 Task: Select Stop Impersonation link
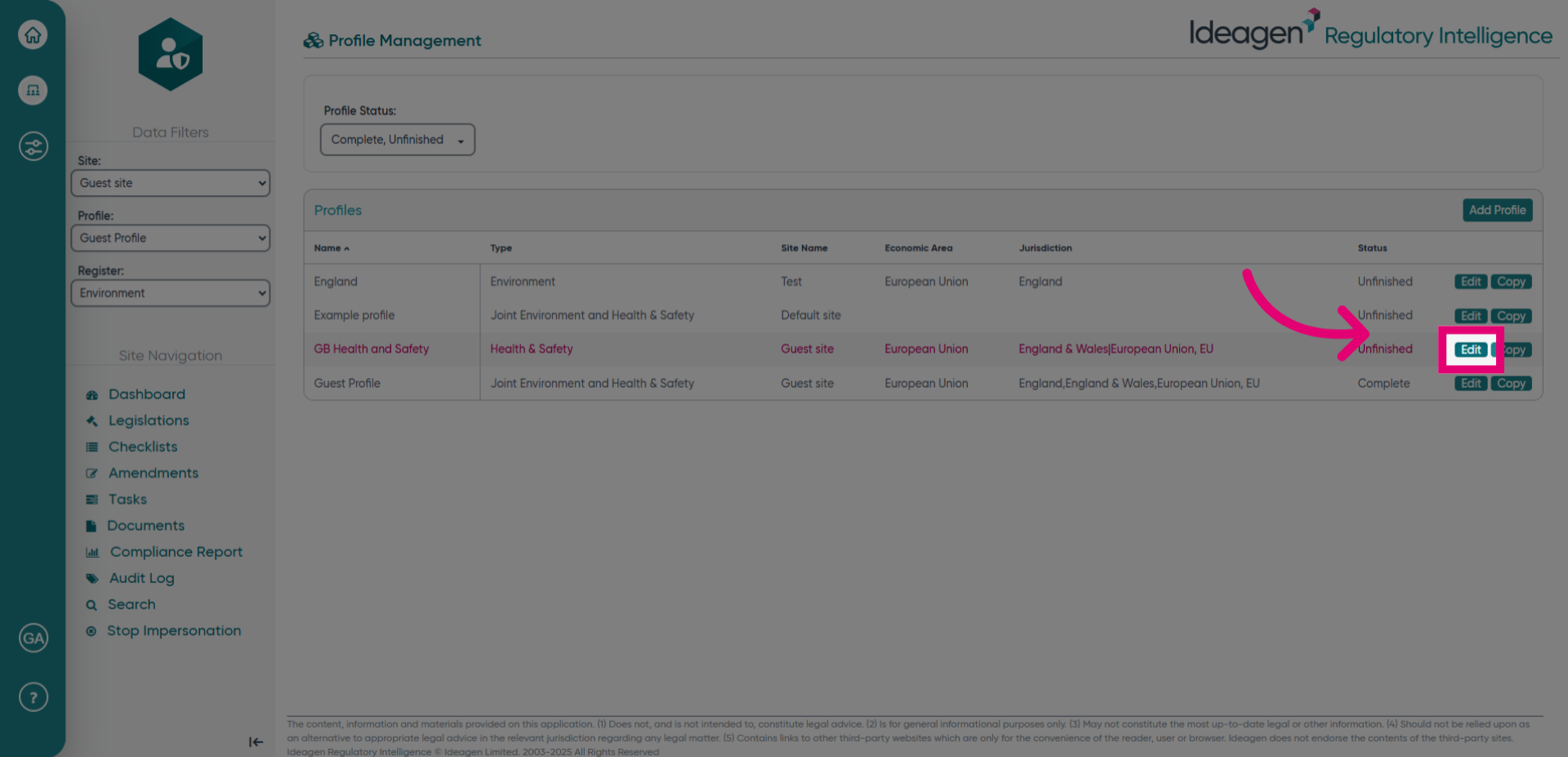click(x=174, y=630)
